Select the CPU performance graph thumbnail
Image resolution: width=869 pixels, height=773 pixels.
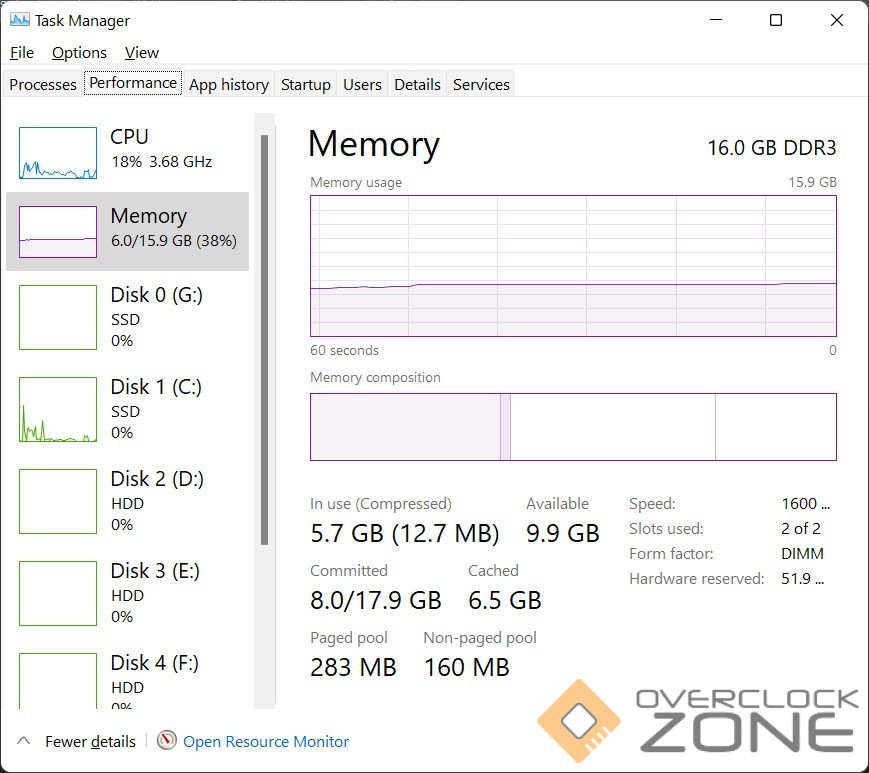[58, 153]
